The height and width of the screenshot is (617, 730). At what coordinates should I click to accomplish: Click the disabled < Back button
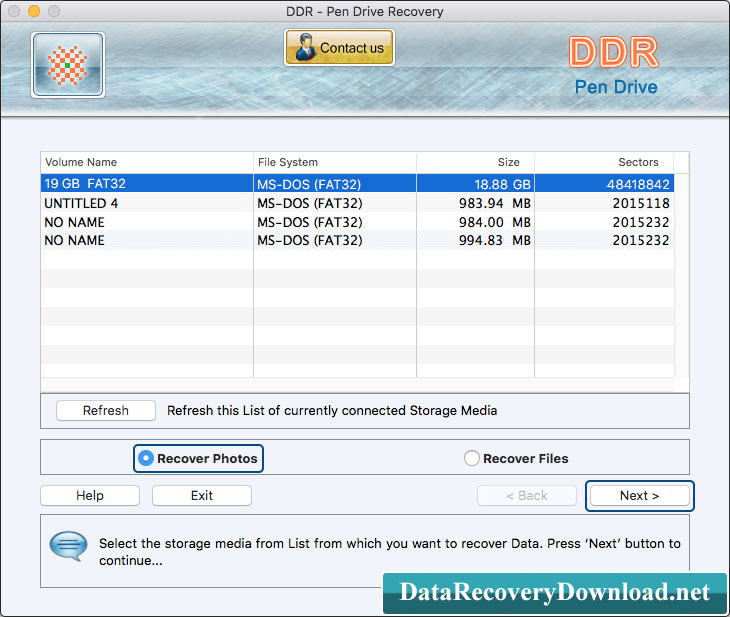click(527, 495)
